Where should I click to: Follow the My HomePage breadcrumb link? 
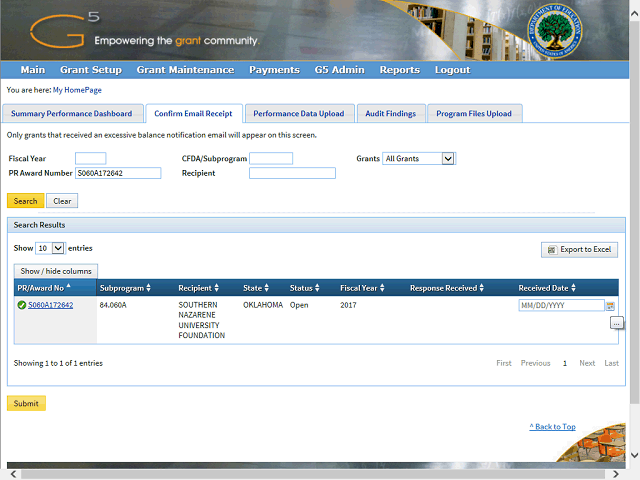coord(77,90)
